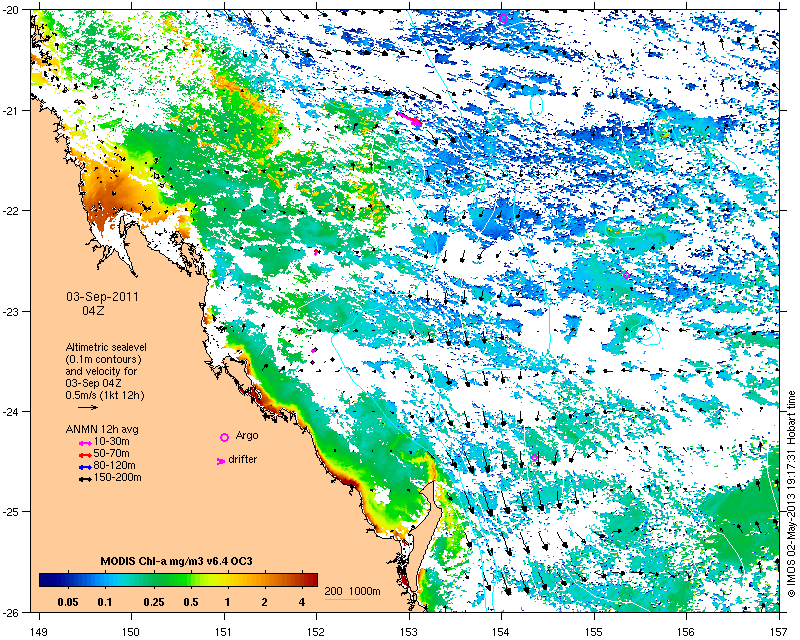Click the '03-Sep-2011' date label
This screenshot has height=640, width=800.
(102, 297)
